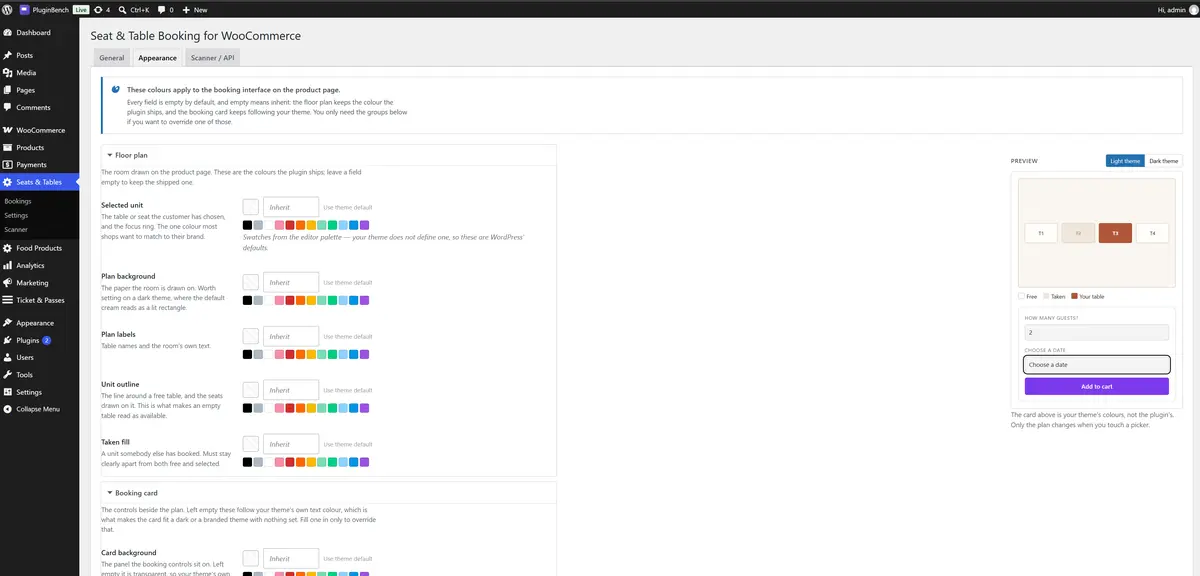The image size is (1200, 576).
Task: Open the Posts menu
Action: [x=40, y=55]
